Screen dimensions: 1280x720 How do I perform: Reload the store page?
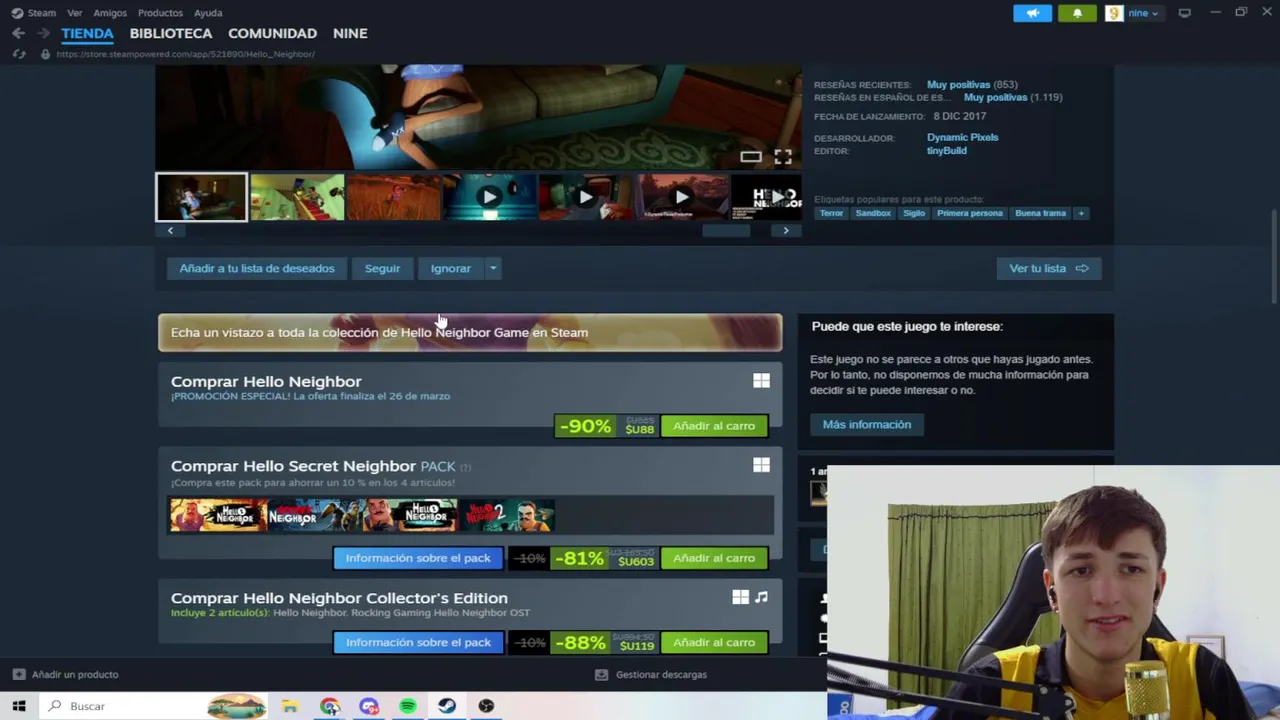click(19, 54)
